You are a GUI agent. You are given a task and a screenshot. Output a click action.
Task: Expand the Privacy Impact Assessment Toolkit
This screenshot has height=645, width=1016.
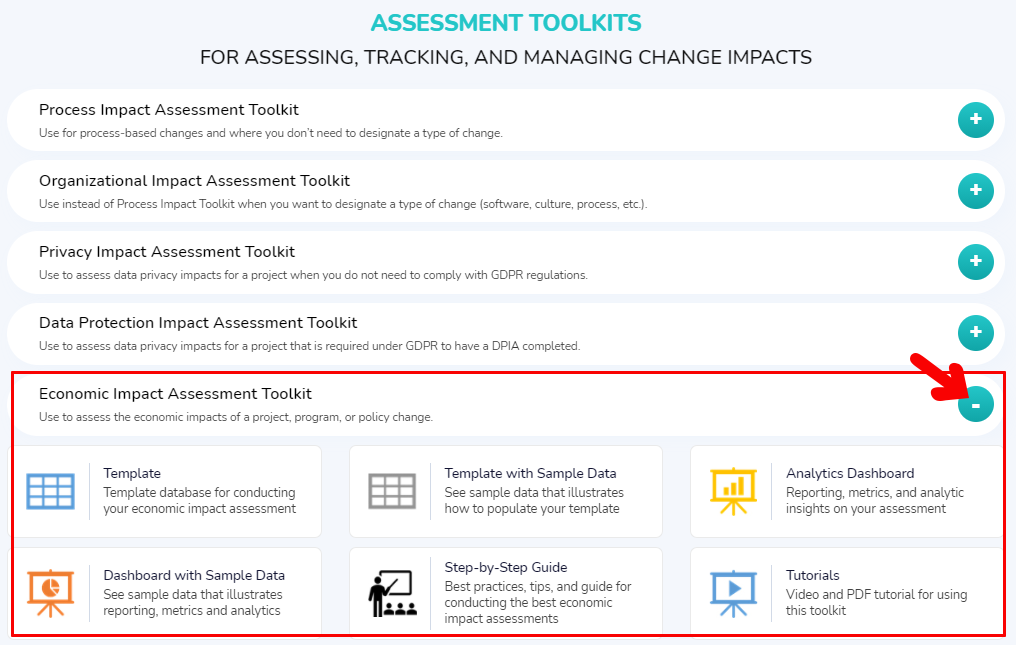click(976, 262)
